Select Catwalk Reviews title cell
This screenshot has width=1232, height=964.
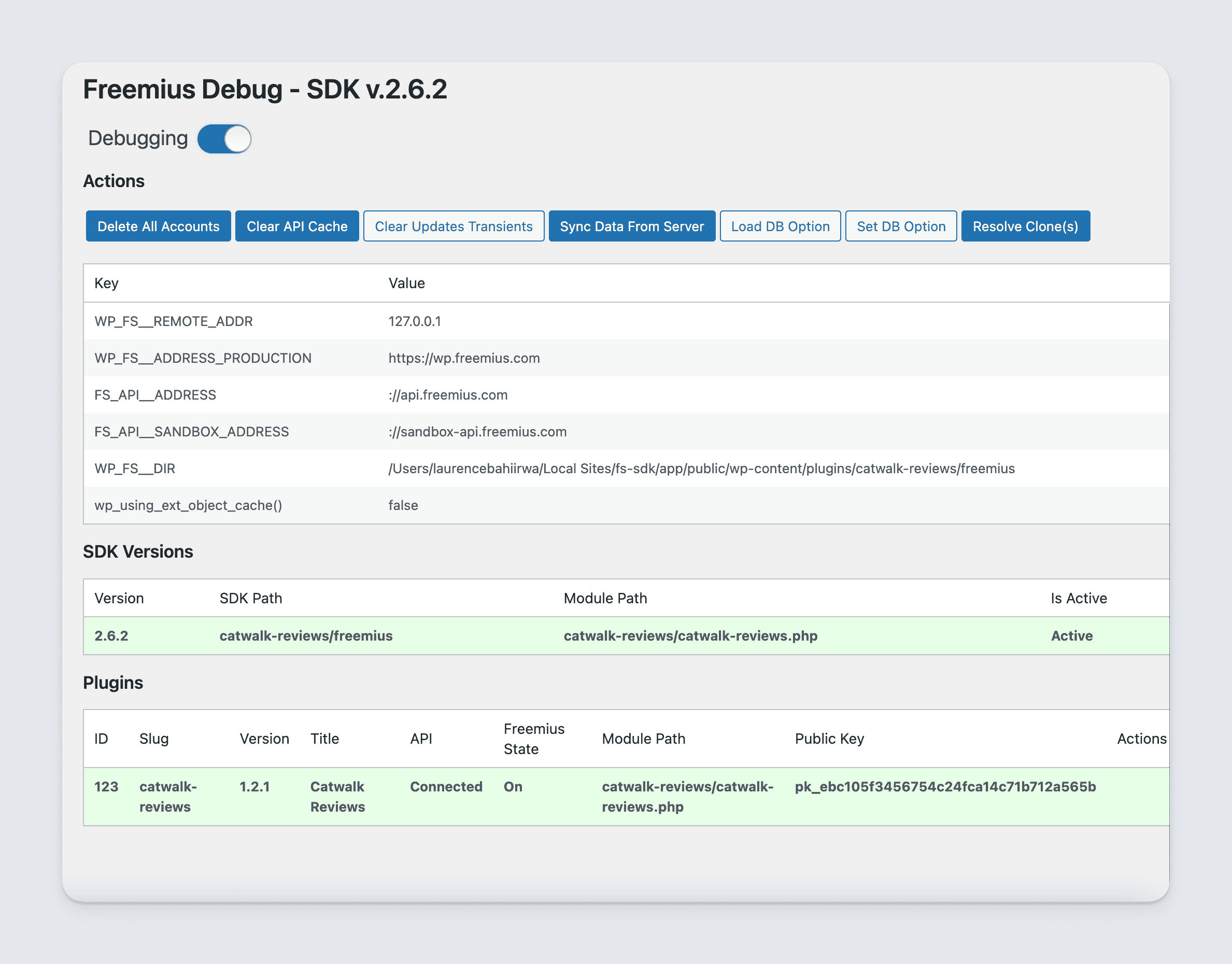[337, 797]
